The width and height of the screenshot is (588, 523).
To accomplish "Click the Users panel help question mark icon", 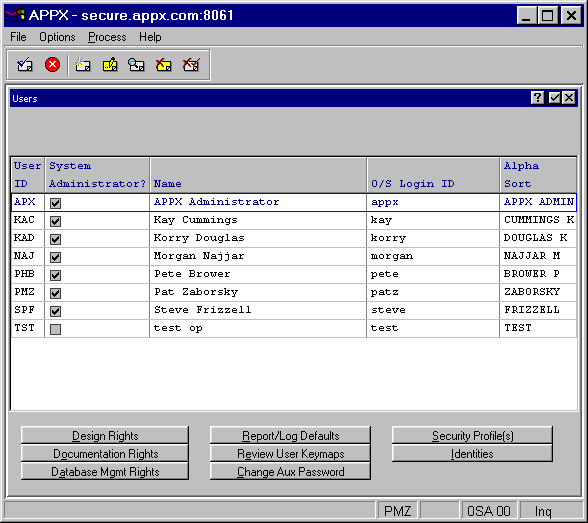I will tap(537, 98).
